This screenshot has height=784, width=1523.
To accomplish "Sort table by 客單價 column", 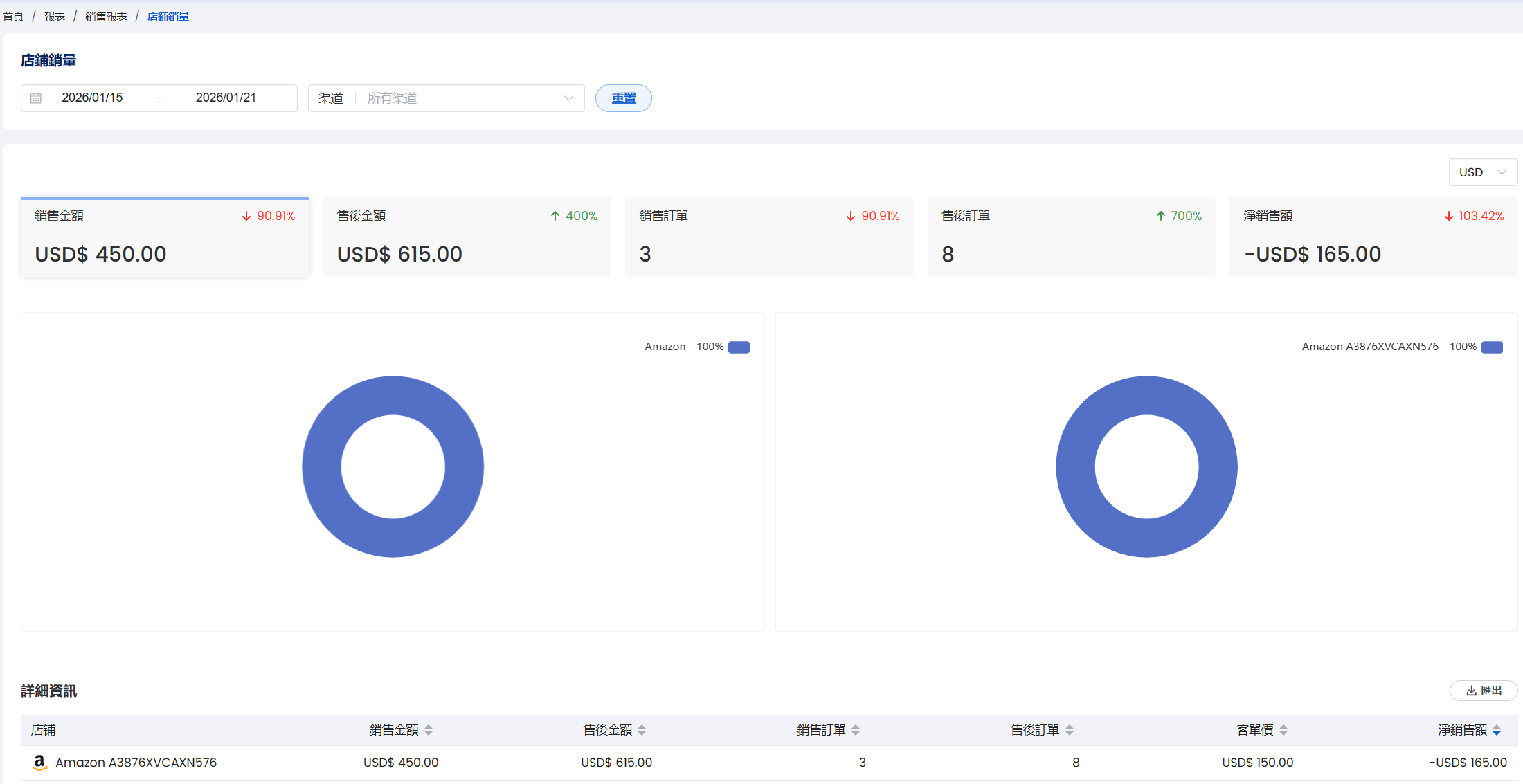I will point(1283,730).
